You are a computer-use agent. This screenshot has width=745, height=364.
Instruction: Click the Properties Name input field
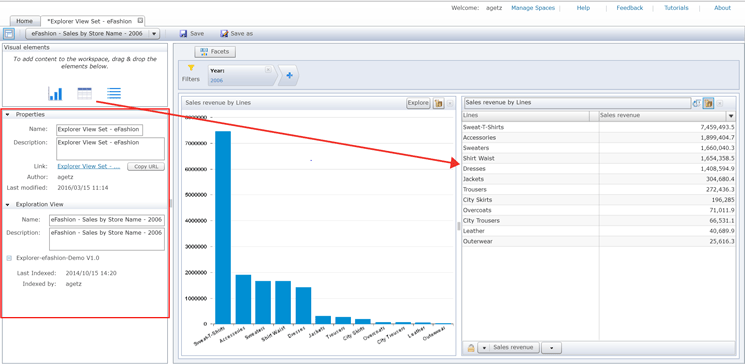tap(99, 130)
